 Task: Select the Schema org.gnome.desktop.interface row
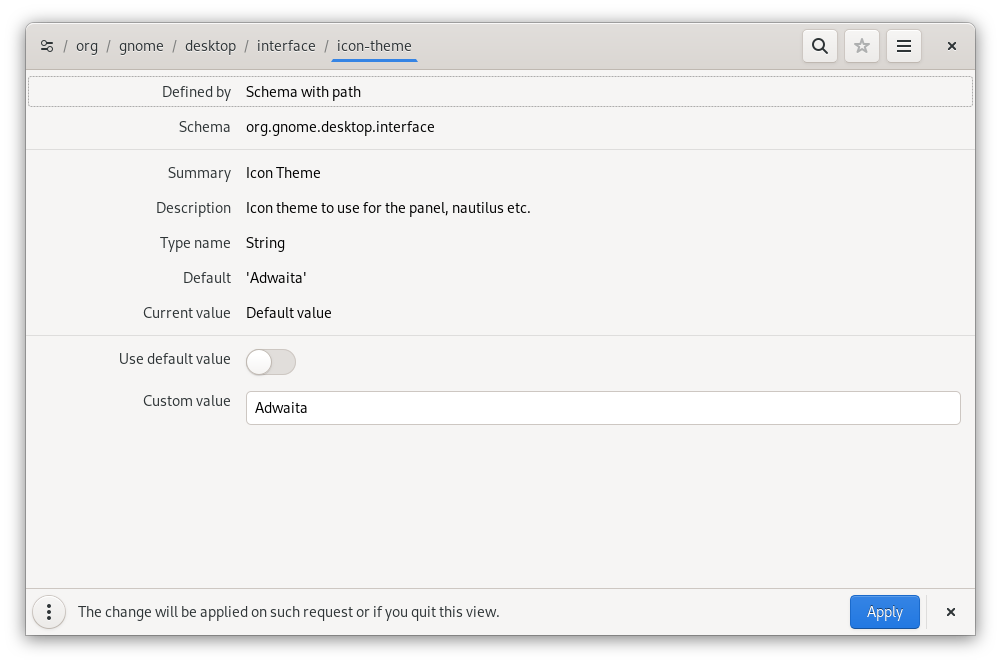[500, 127]
